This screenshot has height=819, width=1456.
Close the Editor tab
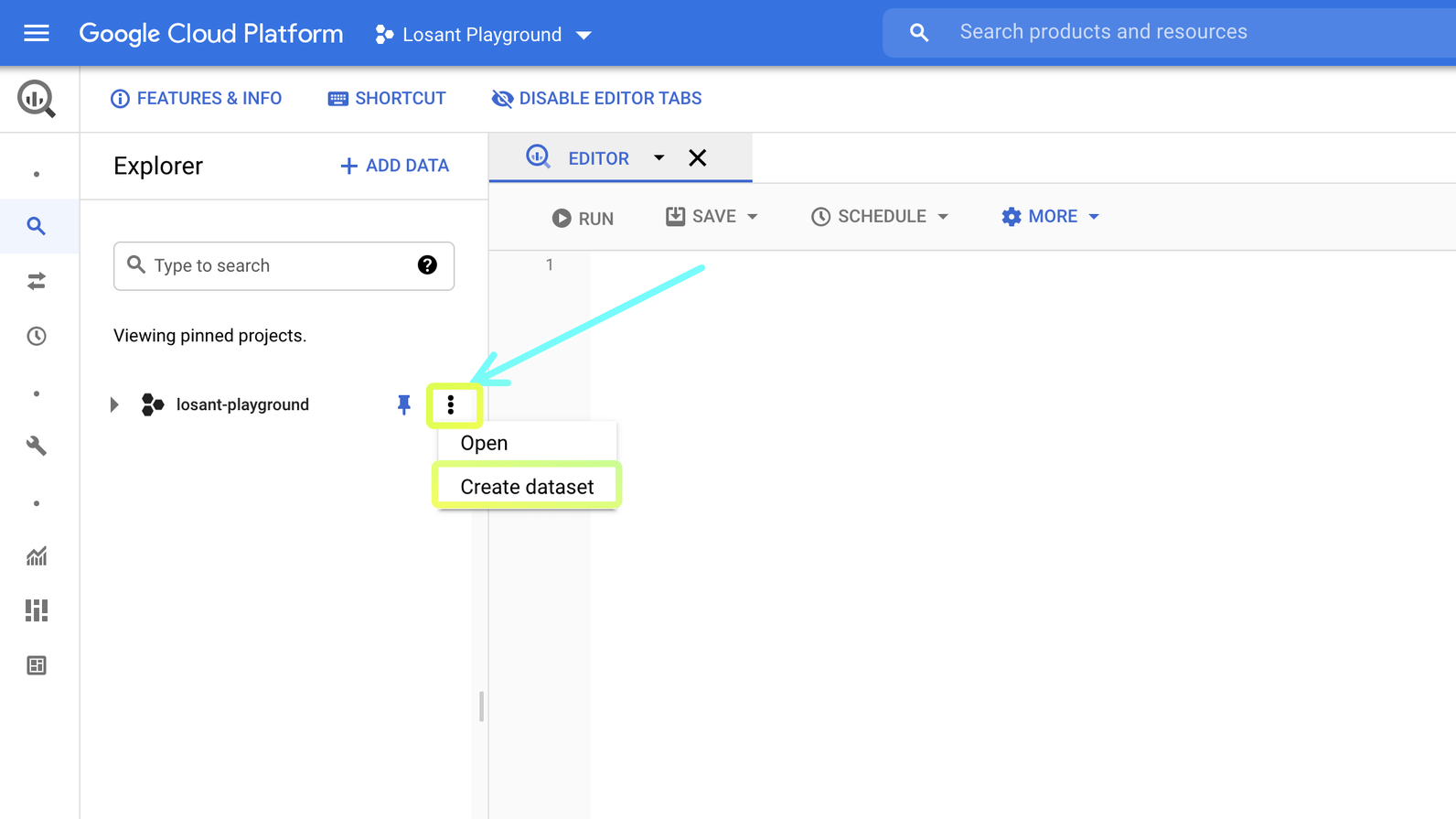[698, 157]
